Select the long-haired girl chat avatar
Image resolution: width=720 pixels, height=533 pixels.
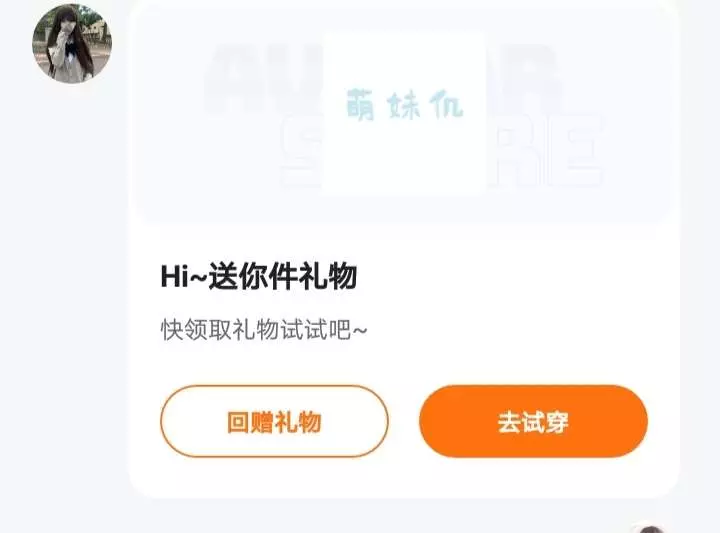point(72,44)
